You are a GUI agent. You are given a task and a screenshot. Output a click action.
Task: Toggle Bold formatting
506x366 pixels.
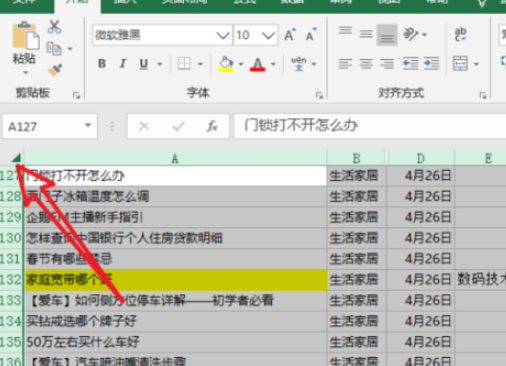tap(102, 63)
